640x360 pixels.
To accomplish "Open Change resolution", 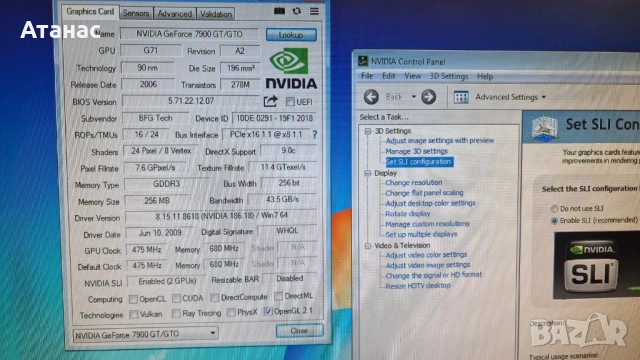I will [x=413, y=182].
